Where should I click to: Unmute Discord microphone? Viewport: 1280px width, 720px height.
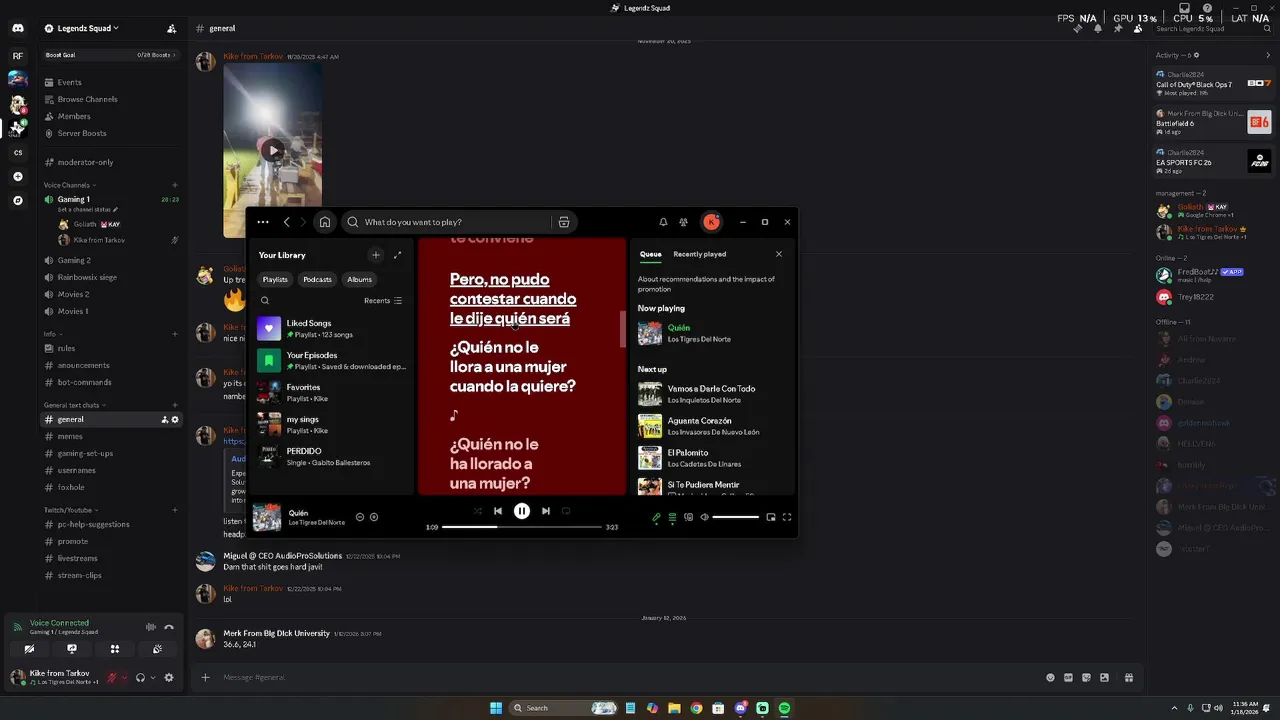tap(112, 677)
